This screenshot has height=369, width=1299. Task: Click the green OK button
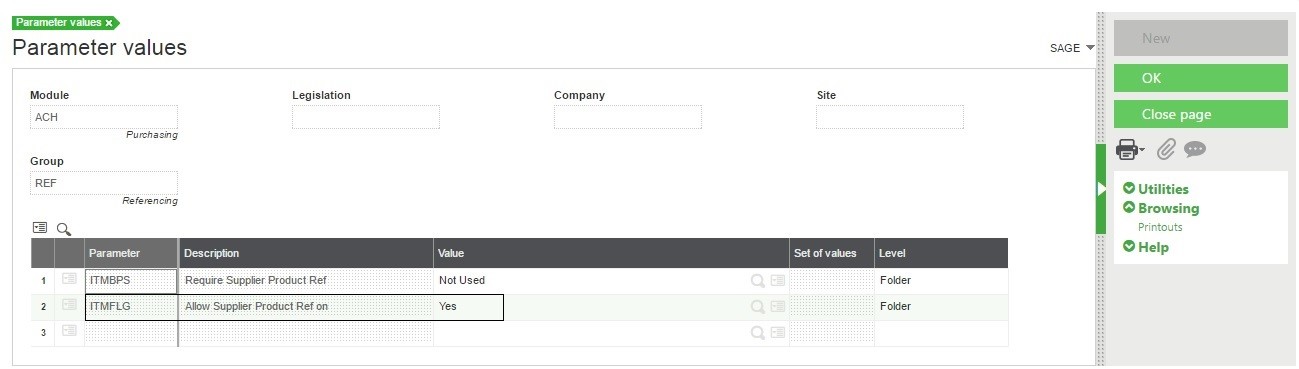coord(1201,78)
